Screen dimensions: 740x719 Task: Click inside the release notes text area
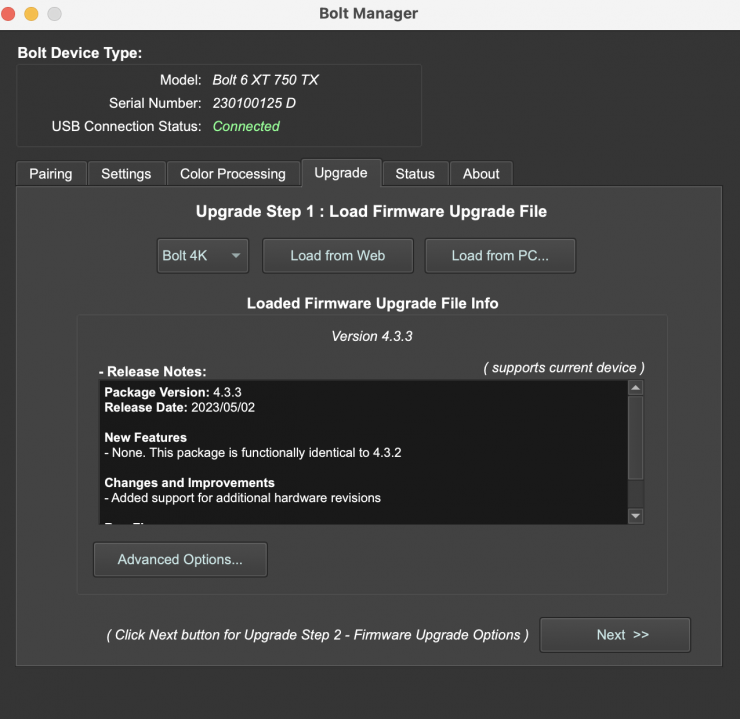(x=363, y=452)
